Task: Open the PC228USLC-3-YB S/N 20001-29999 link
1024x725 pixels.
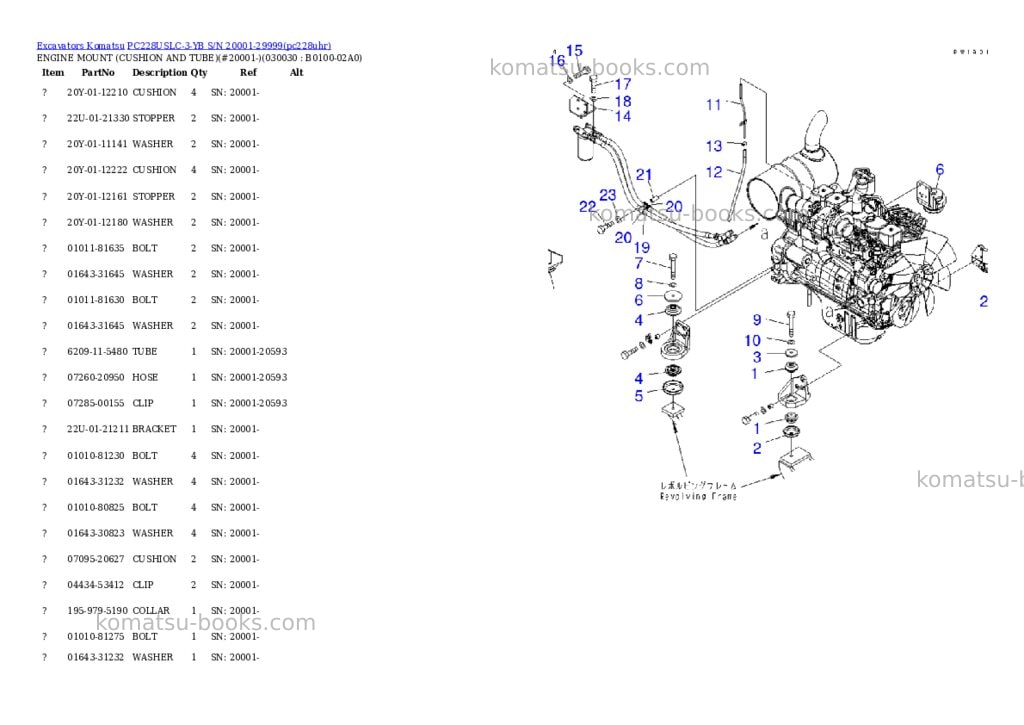Action: point(229,46)
